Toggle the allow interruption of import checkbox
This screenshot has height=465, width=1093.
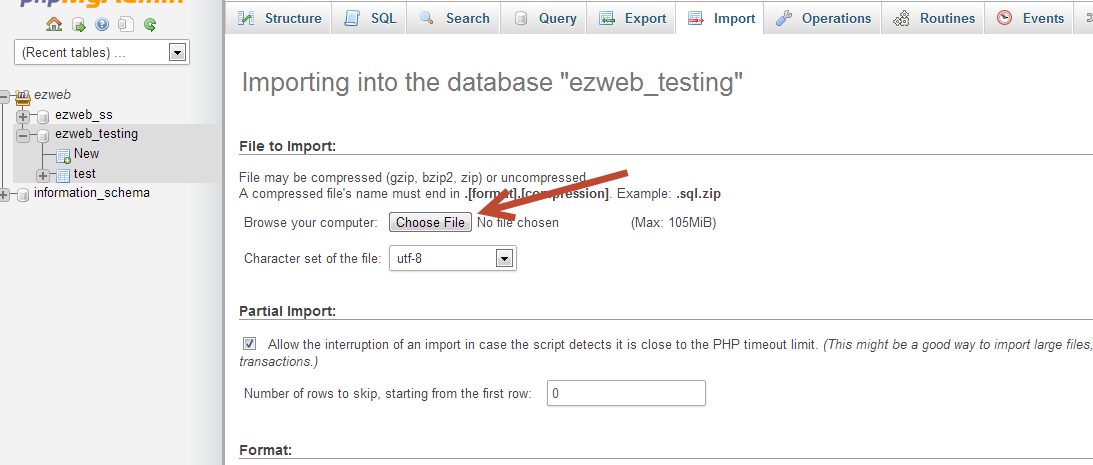pos(250,344)
